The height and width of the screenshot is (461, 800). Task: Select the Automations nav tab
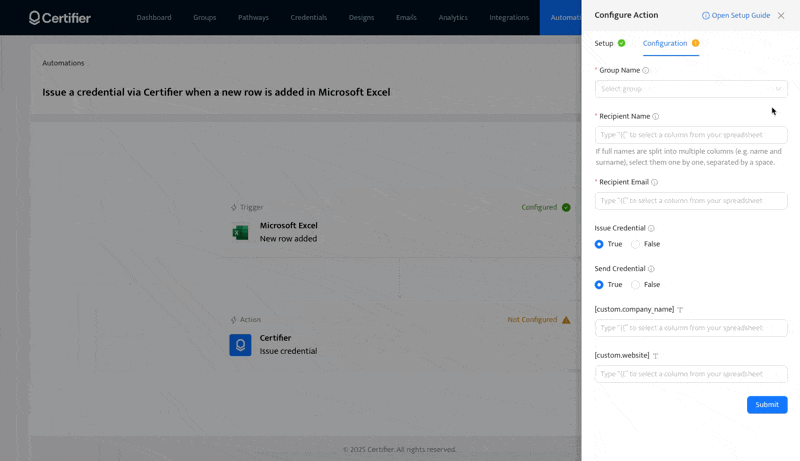[561, 17]
